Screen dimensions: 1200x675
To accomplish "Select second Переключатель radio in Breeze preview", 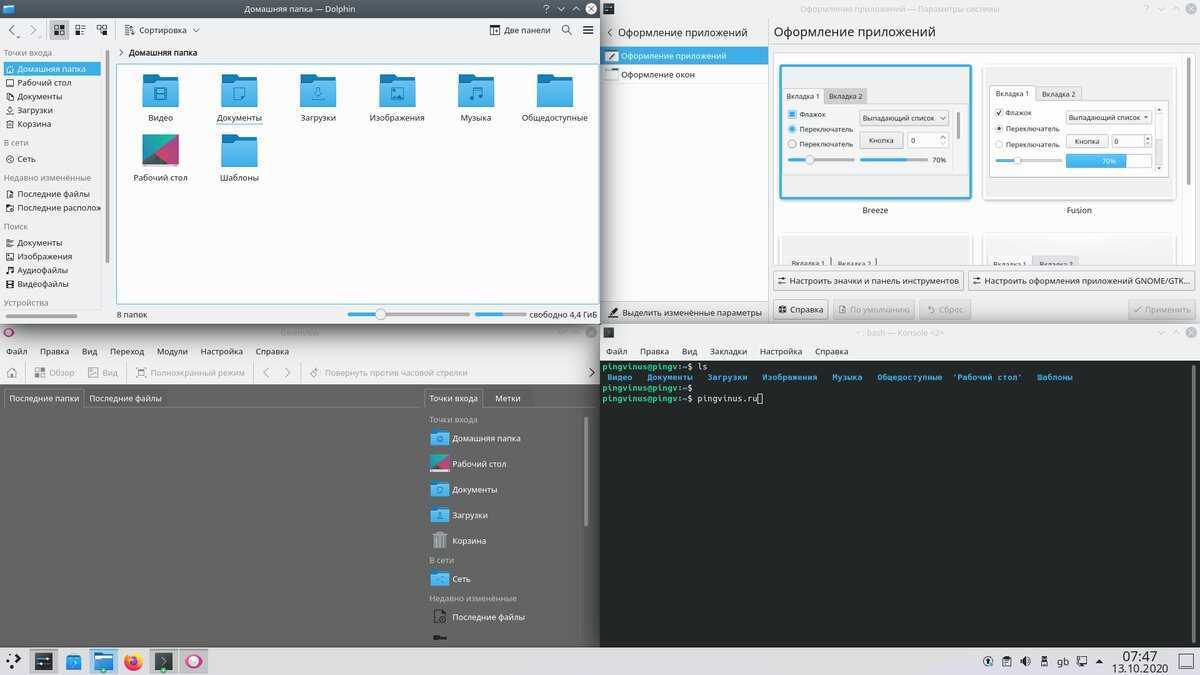I will [x=792, y=144].
